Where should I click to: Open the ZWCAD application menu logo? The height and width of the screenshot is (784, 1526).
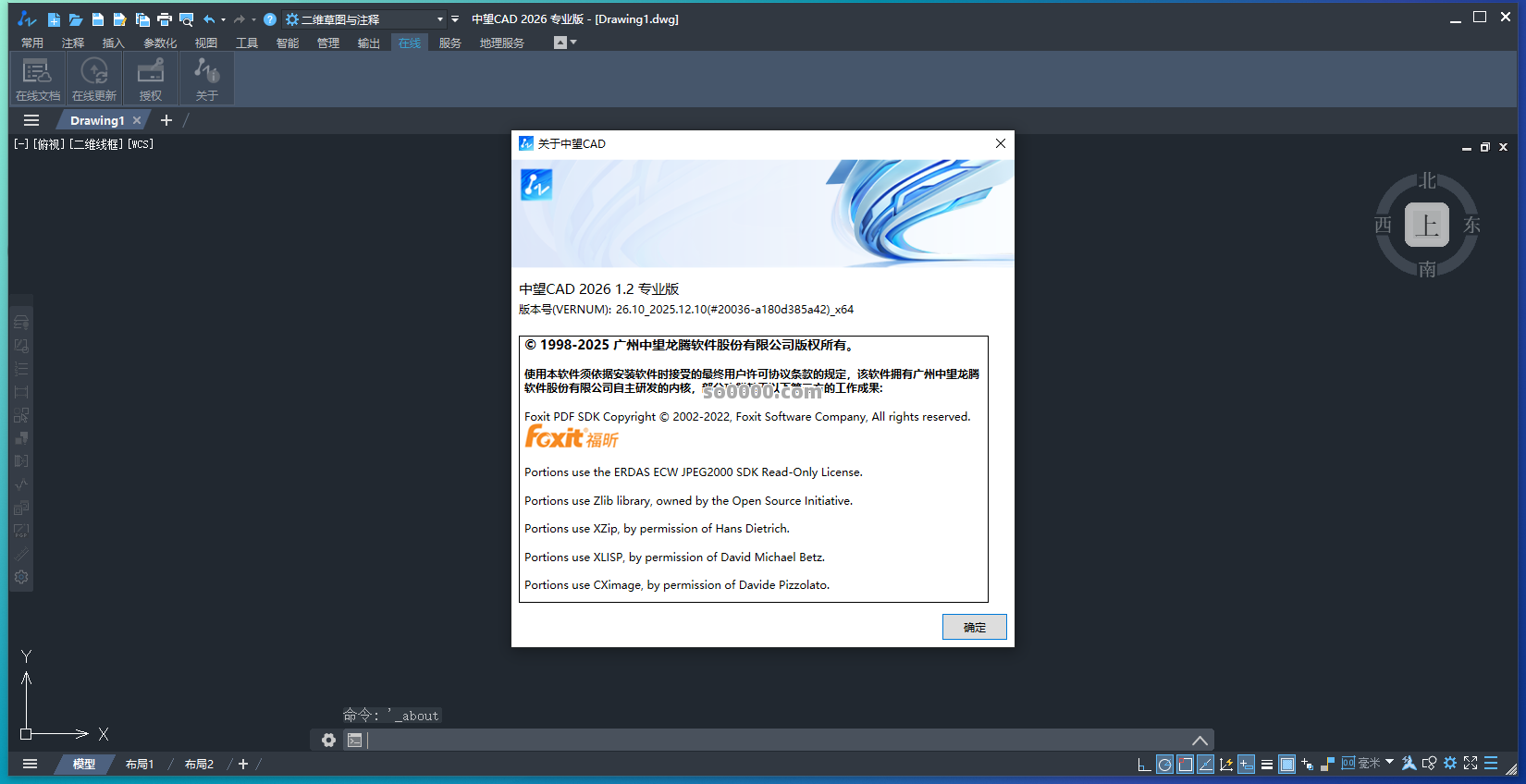[x=27, y=18]
